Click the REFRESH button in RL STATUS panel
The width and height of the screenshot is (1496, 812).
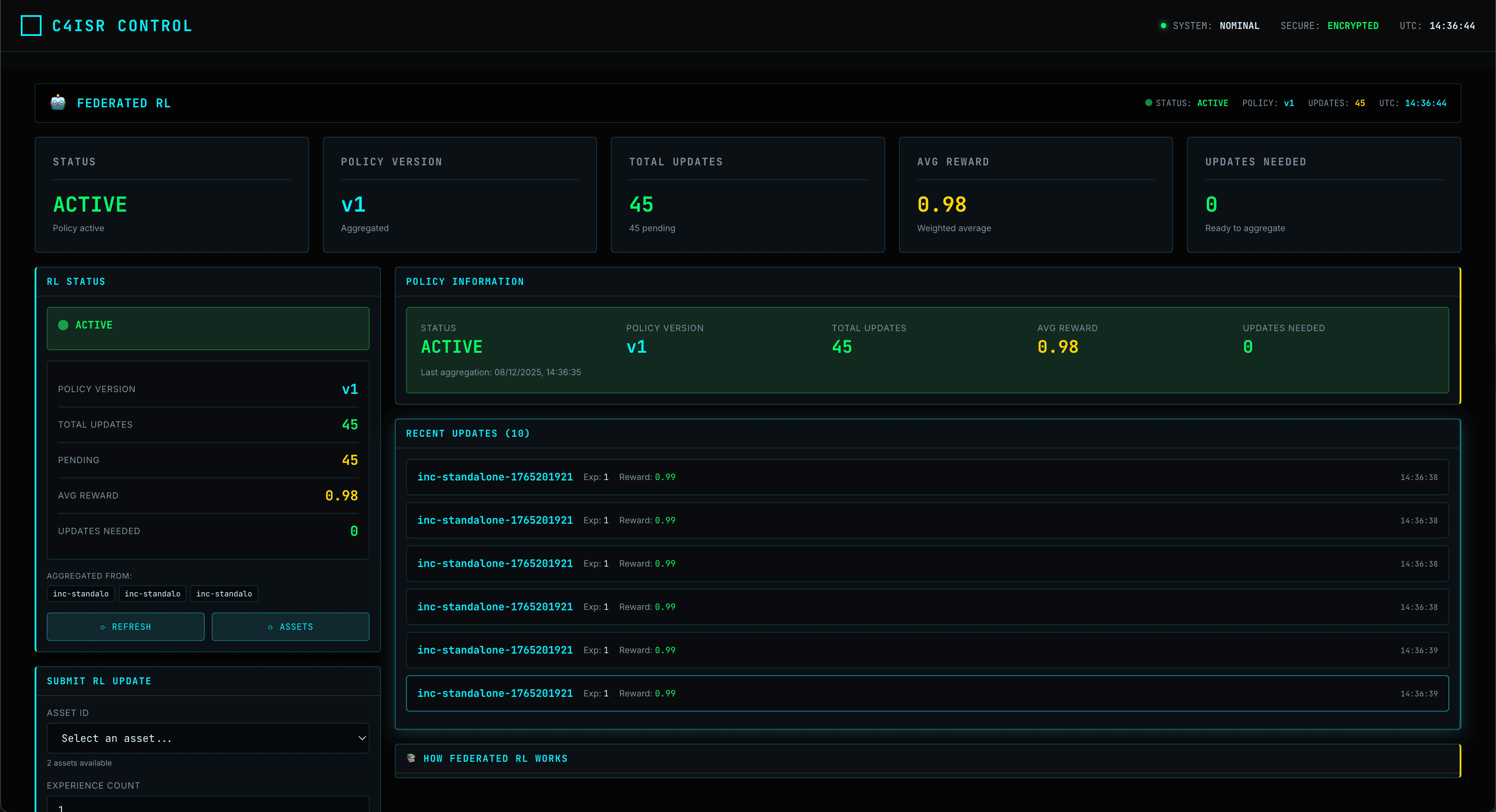(x=125, y=627)
